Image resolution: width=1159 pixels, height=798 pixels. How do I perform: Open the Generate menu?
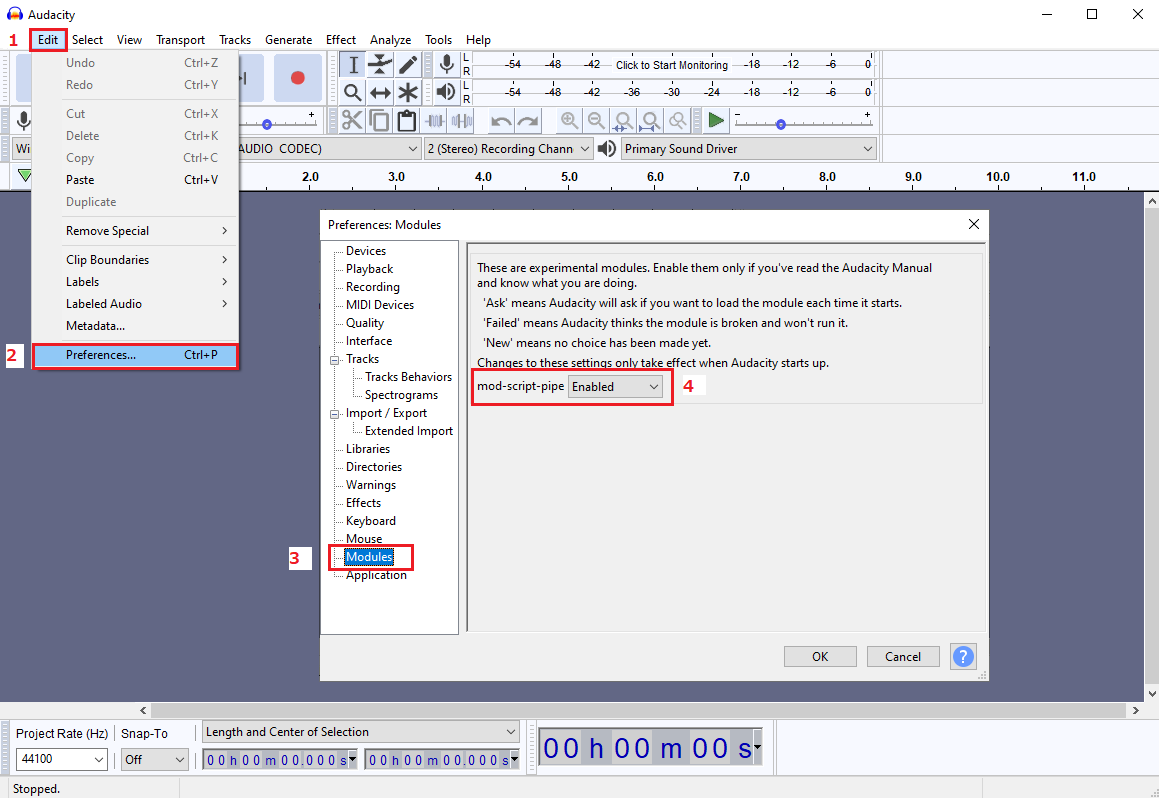(x=288, y=40)
